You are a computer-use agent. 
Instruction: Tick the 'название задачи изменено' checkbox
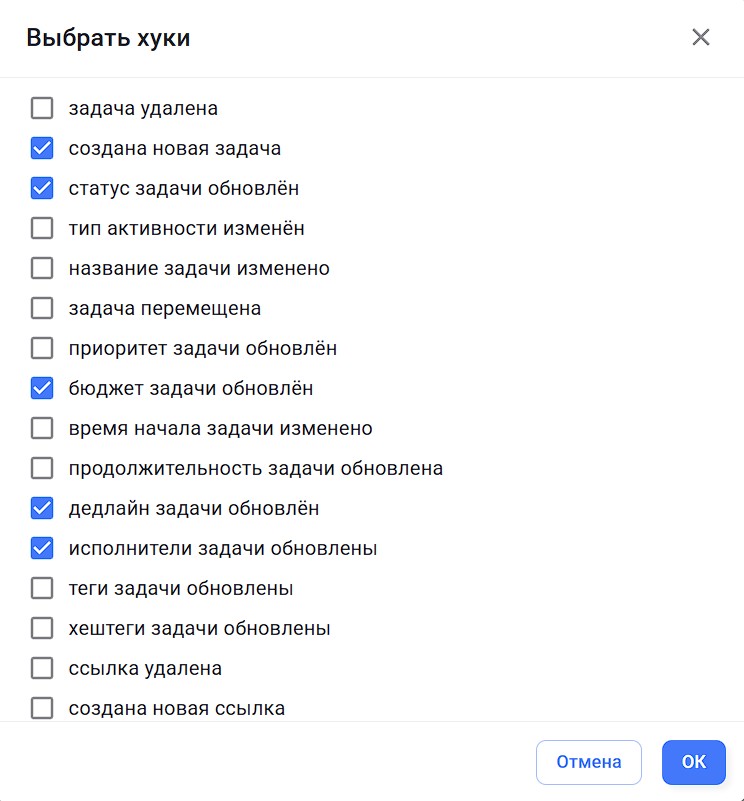point(42,268)
